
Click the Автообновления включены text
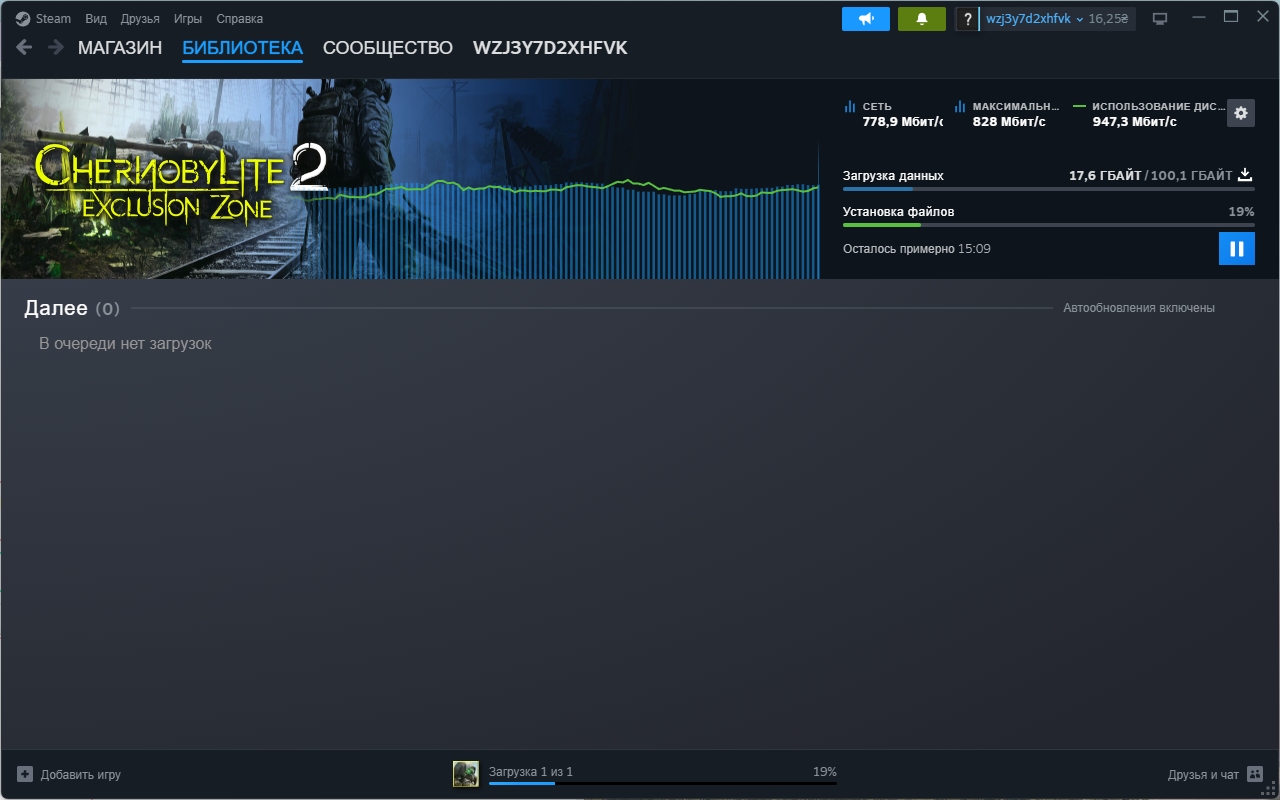(1139, 308)
